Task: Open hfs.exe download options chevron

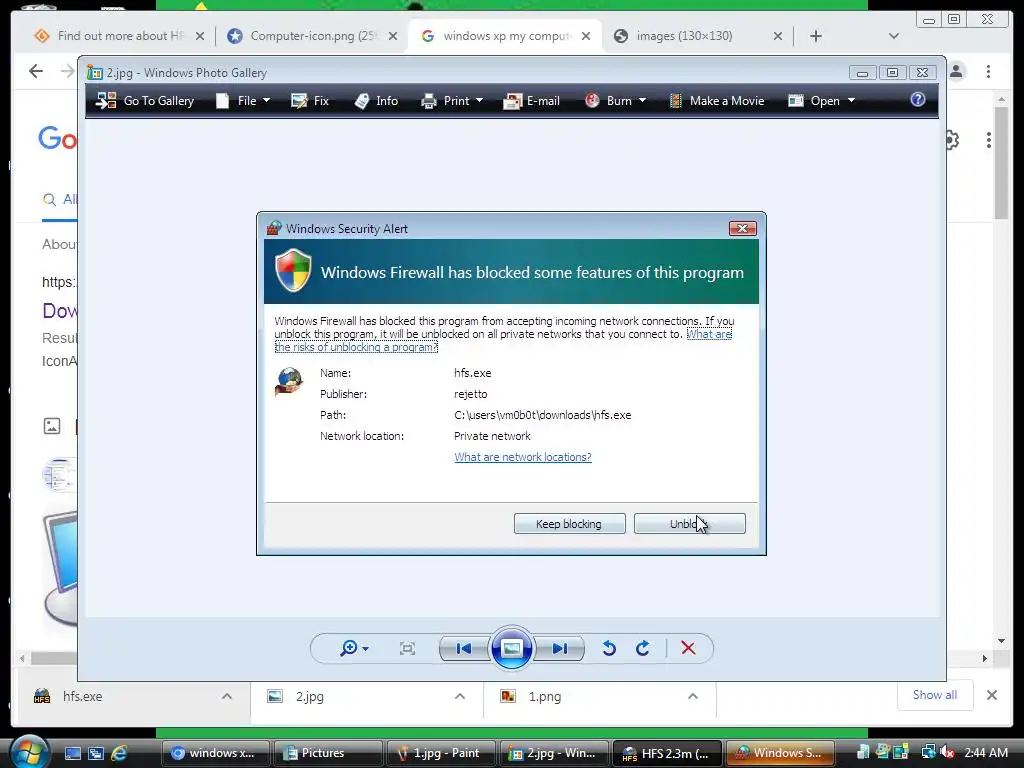Action: pyautogui.click(x=227, y=696)
